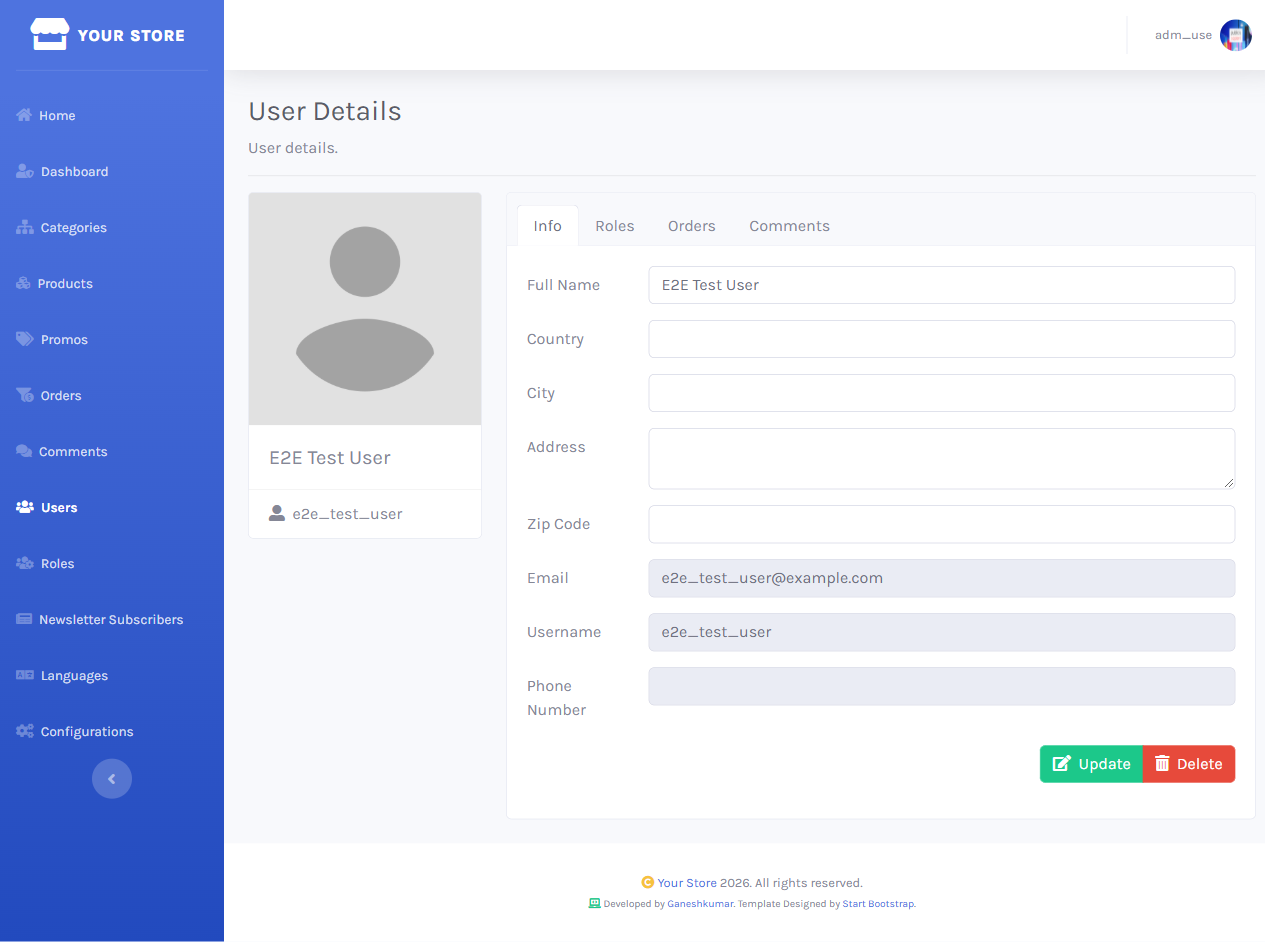Click the Newsletter Subscribers icon

coord(24,619)
